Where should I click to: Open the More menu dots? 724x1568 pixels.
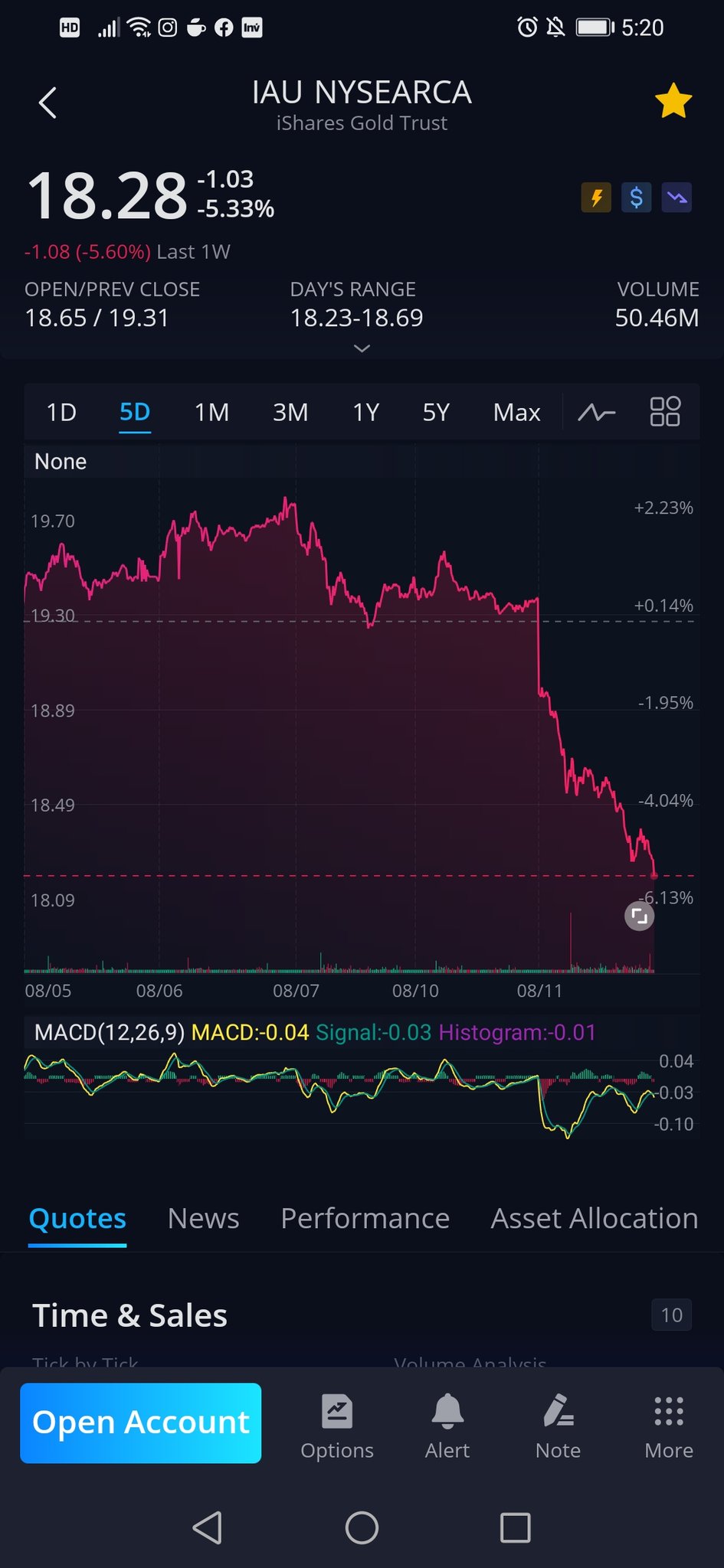669,1426
